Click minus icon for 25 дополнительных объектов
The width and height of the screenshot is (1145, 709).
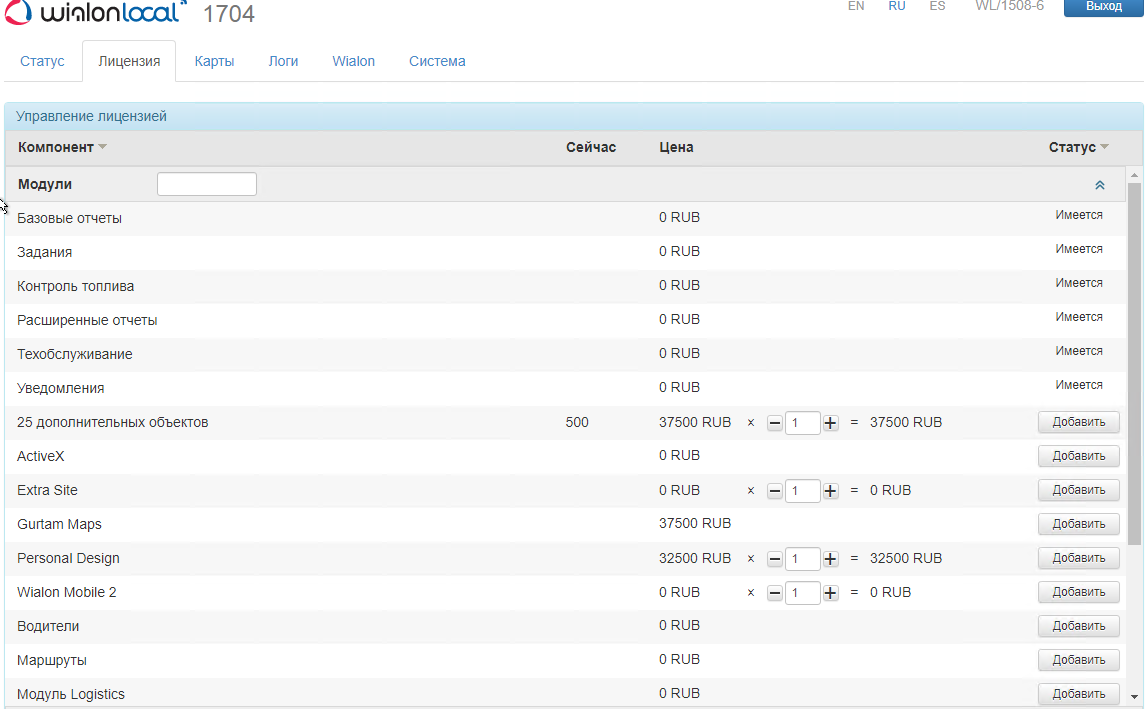tap(775, 423)
